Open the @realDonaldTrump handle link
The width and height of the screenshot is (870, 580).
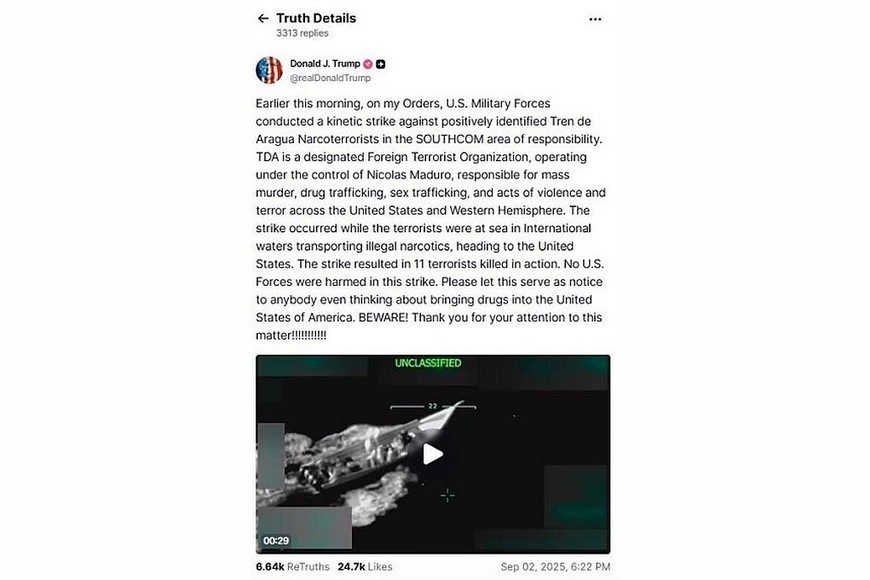330,78
